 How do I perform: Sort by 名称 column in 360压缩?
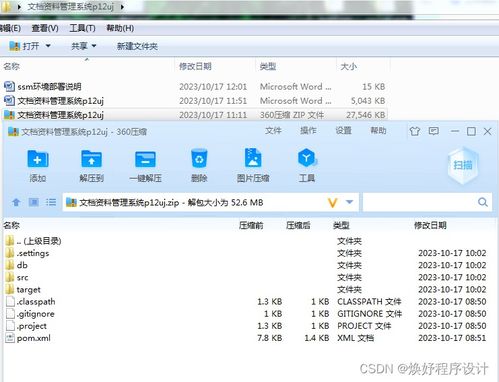click(x=12, y=225)
